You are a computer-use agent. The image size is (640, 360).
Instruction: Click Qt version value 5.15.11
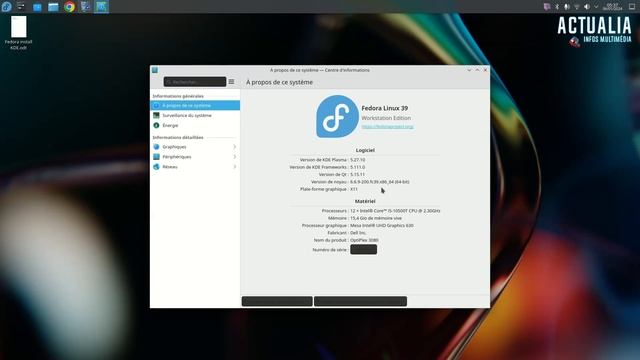357,175
